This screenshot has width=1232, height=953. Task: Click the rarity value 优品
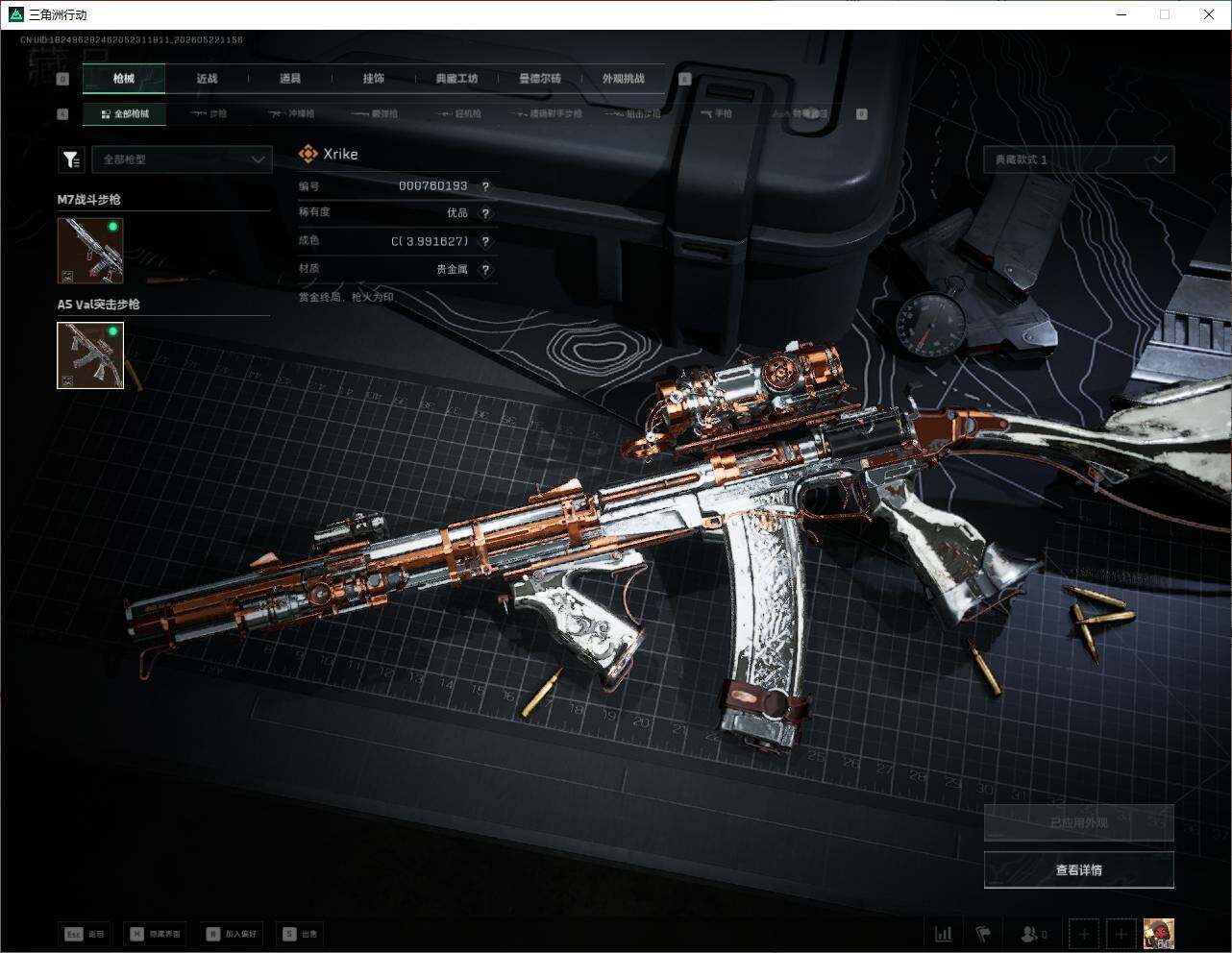point(457,213)
